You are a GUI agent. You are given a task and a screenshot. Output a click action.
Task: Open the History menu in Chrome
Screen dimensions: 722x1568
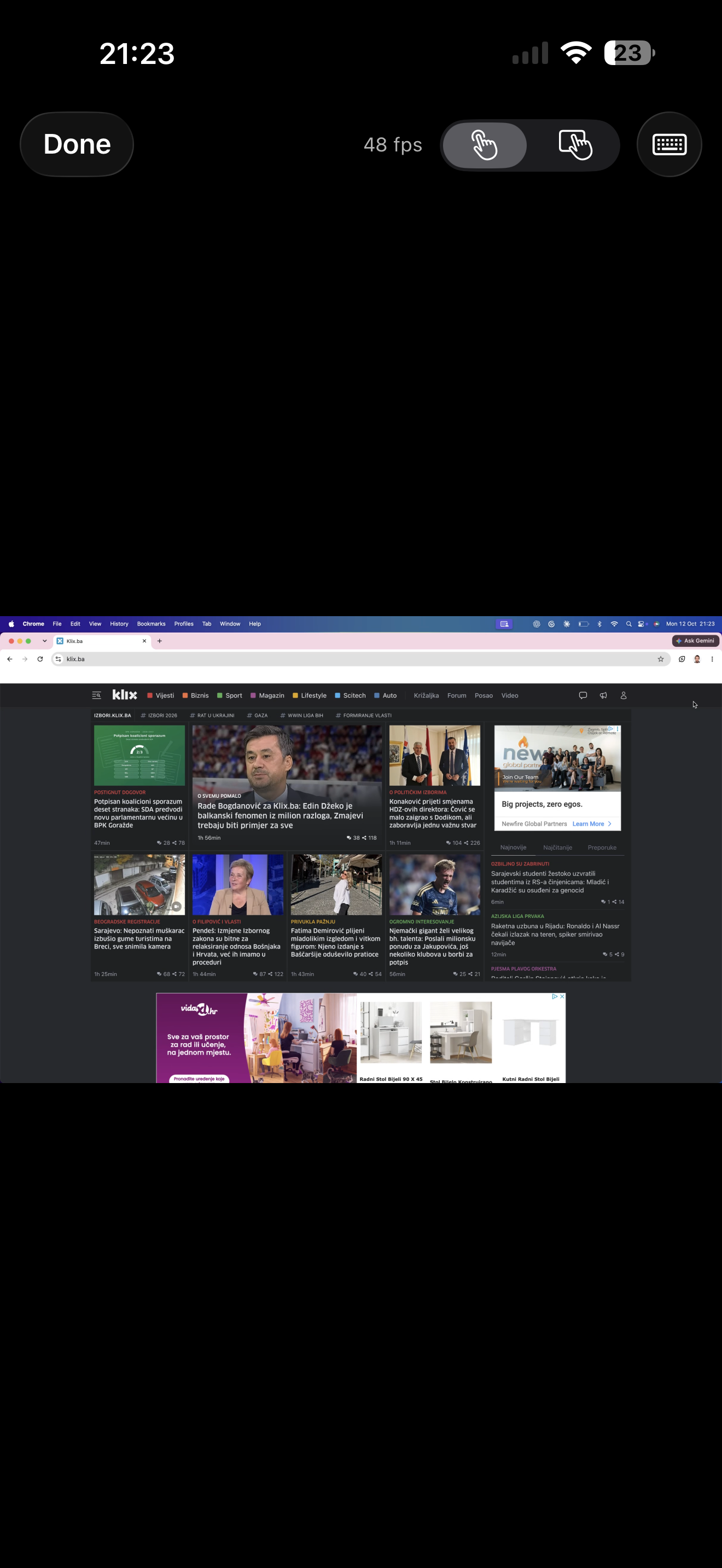coord(119,624)
